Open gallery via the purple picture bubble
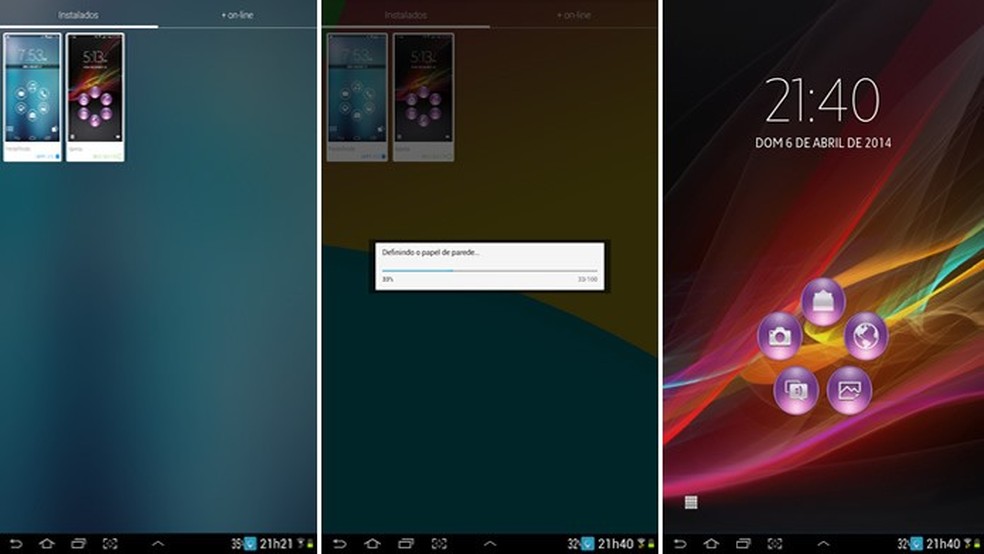 (849, 390)
